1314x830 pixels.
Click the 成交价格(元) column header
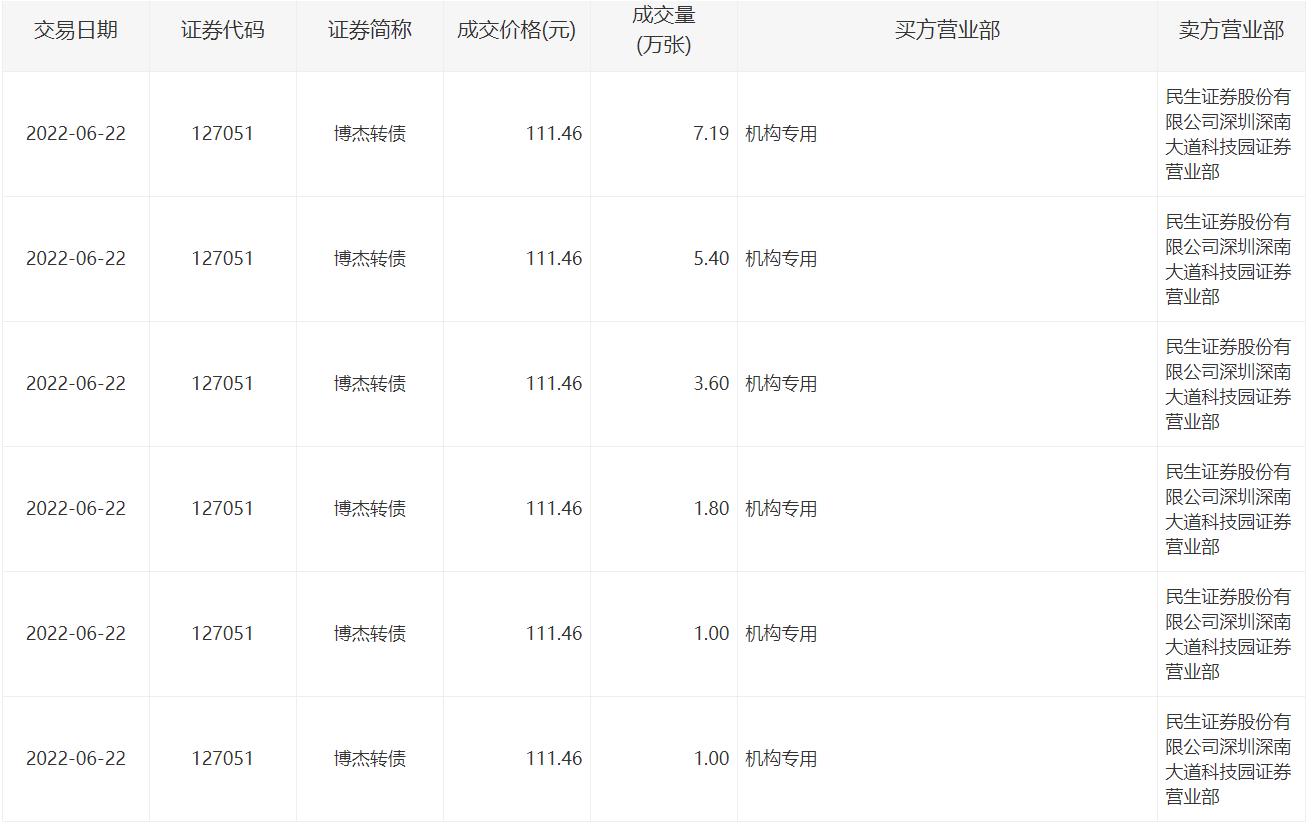tap(516, 30)
